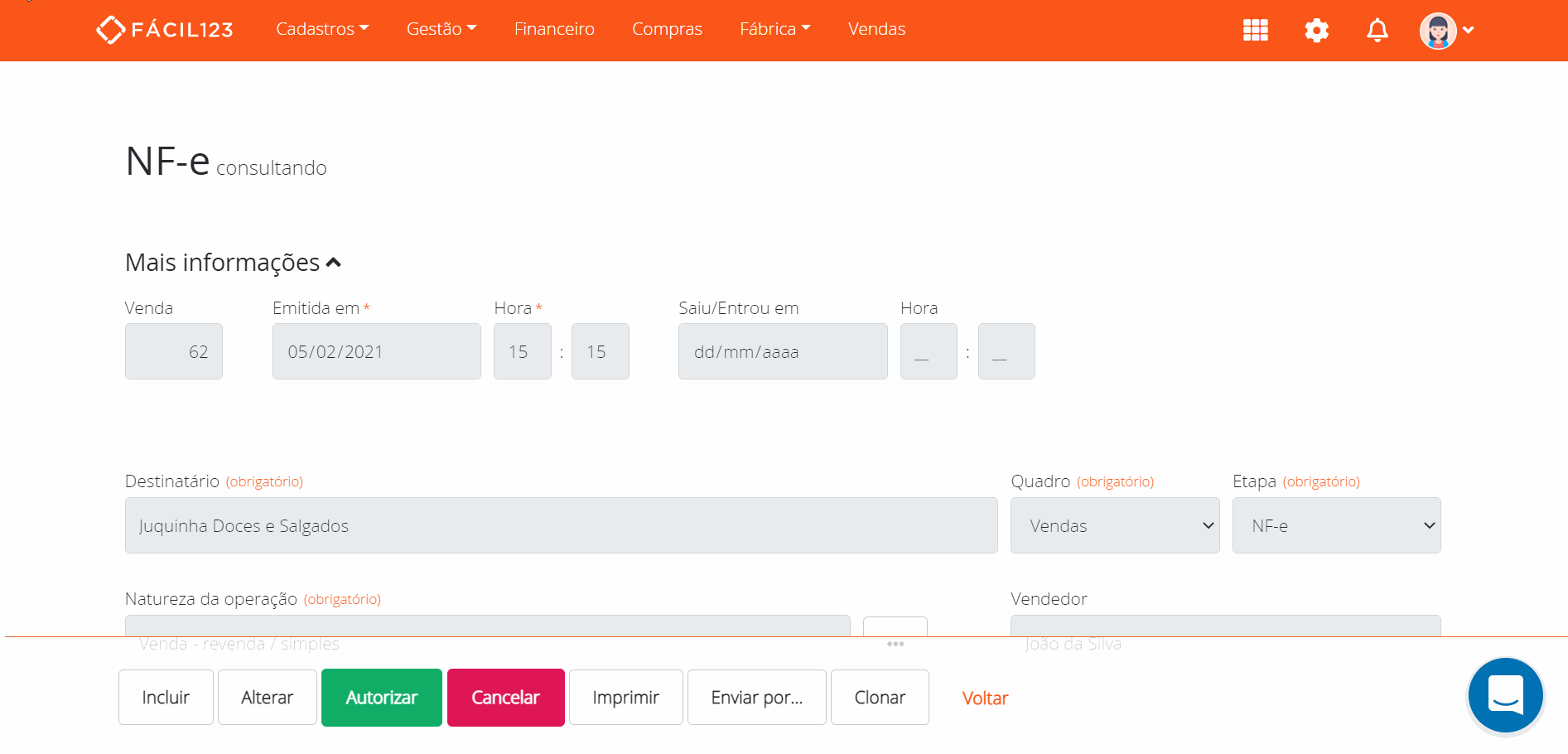Click the Voltar link
1568x754 pixels.
pos(985,698)
